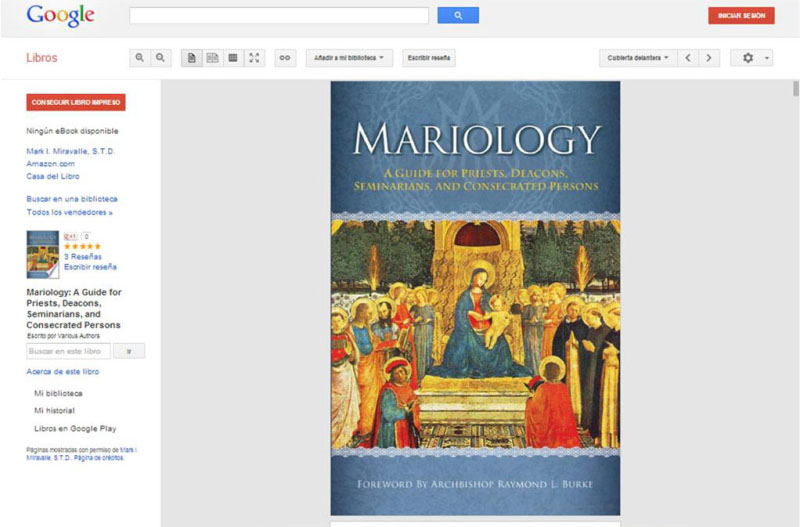Screen dimensions: 800x527
Task: Go to previous page arrow
Action: tap(688, 58)
